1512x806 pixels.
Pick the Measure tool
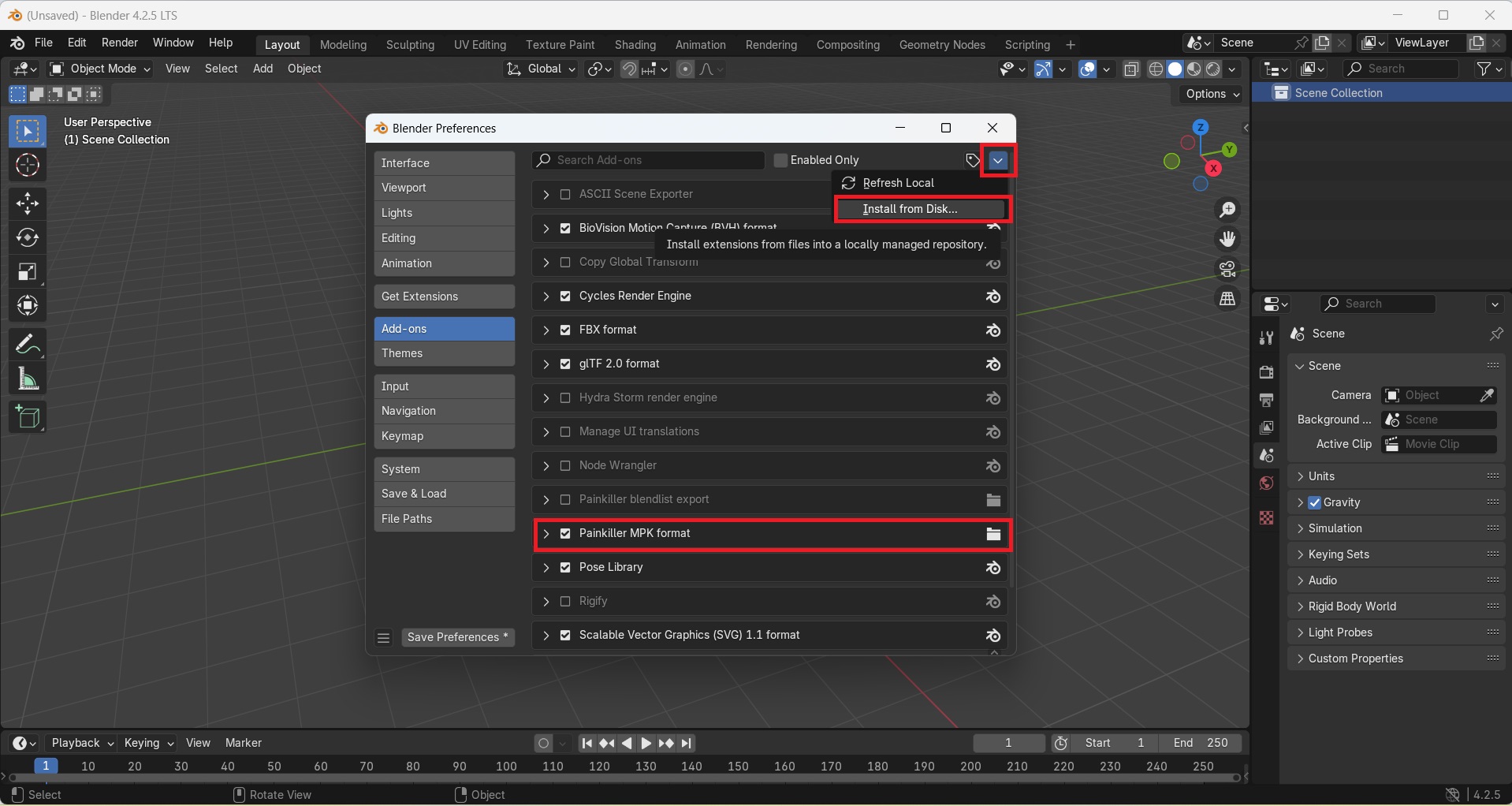28,379
